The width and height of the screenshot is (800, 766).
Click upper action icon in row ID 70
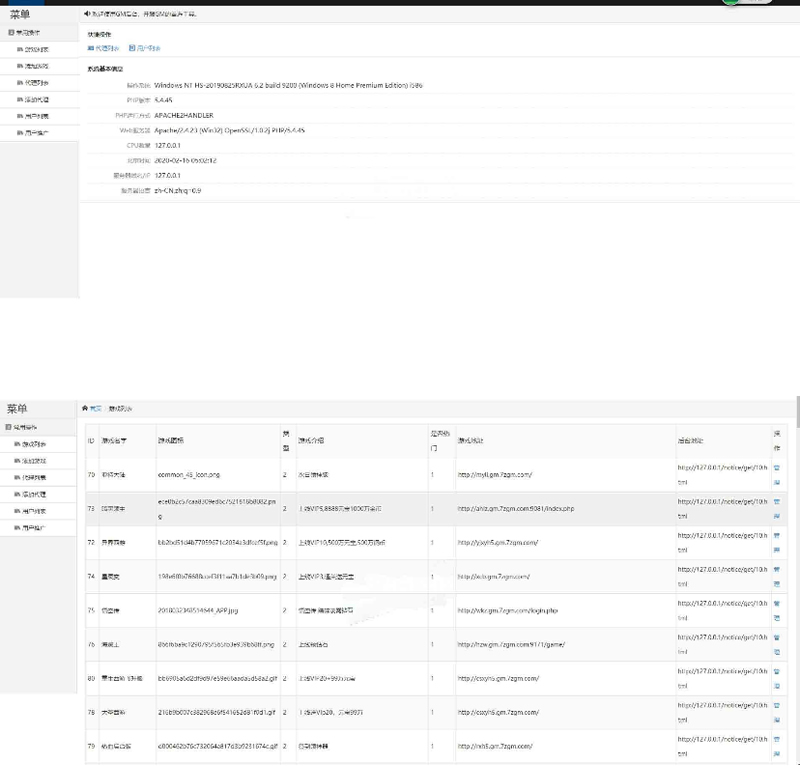pos(777,467)
